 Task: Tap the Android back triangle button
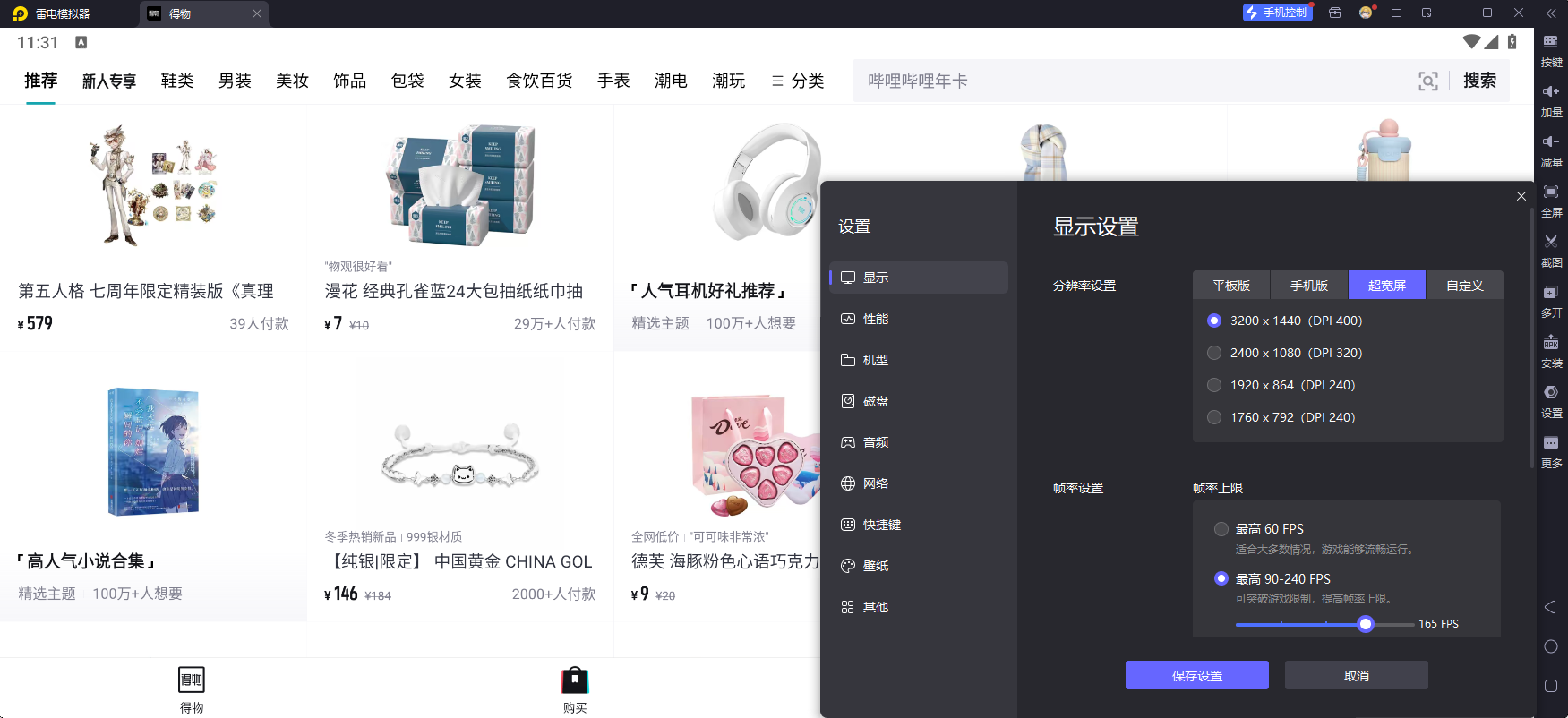[x=1550, y=607]
